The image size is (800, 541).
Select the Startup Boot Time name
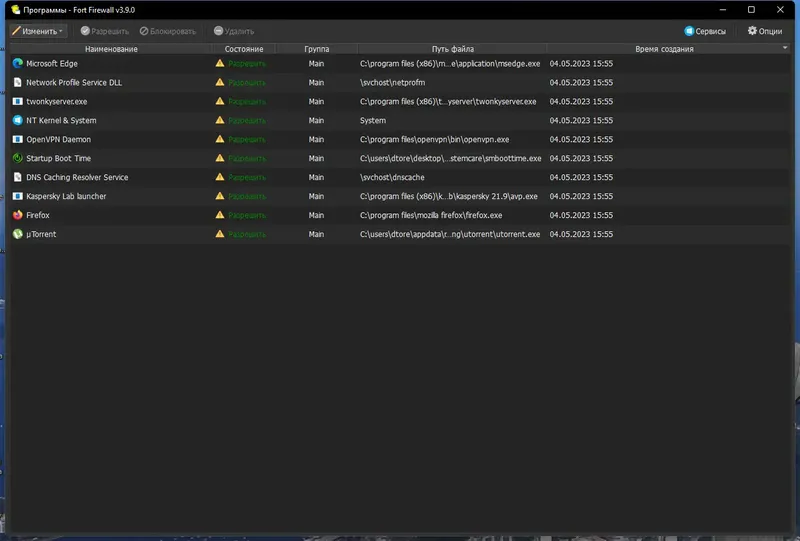59,158
